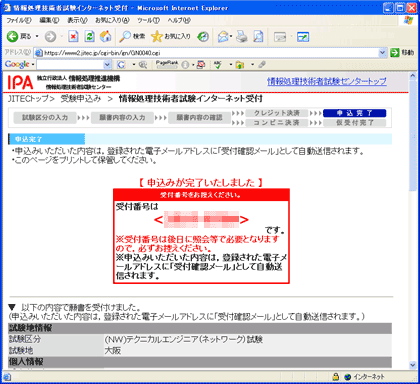This screenshot has height=384, width=420.
Task: Open the View (表示) menu
Action: [77, 20]
